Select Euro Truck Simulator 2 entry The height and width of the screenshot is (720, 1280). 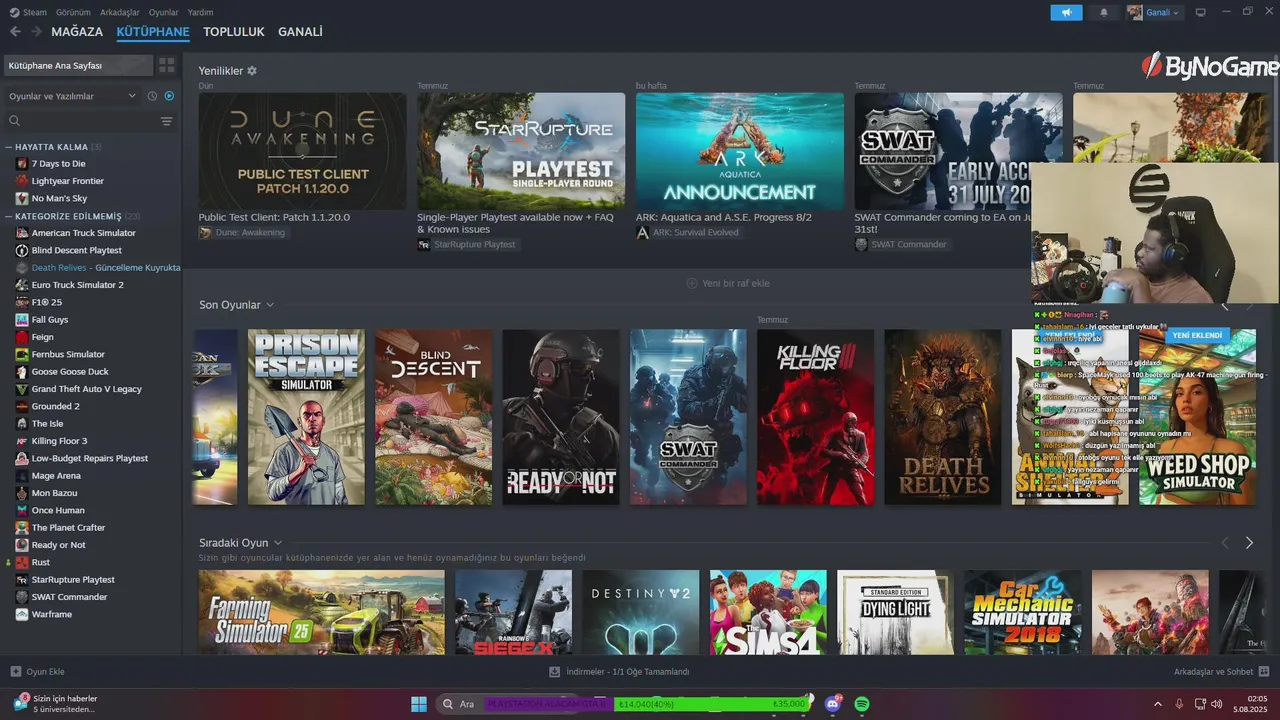77,285
